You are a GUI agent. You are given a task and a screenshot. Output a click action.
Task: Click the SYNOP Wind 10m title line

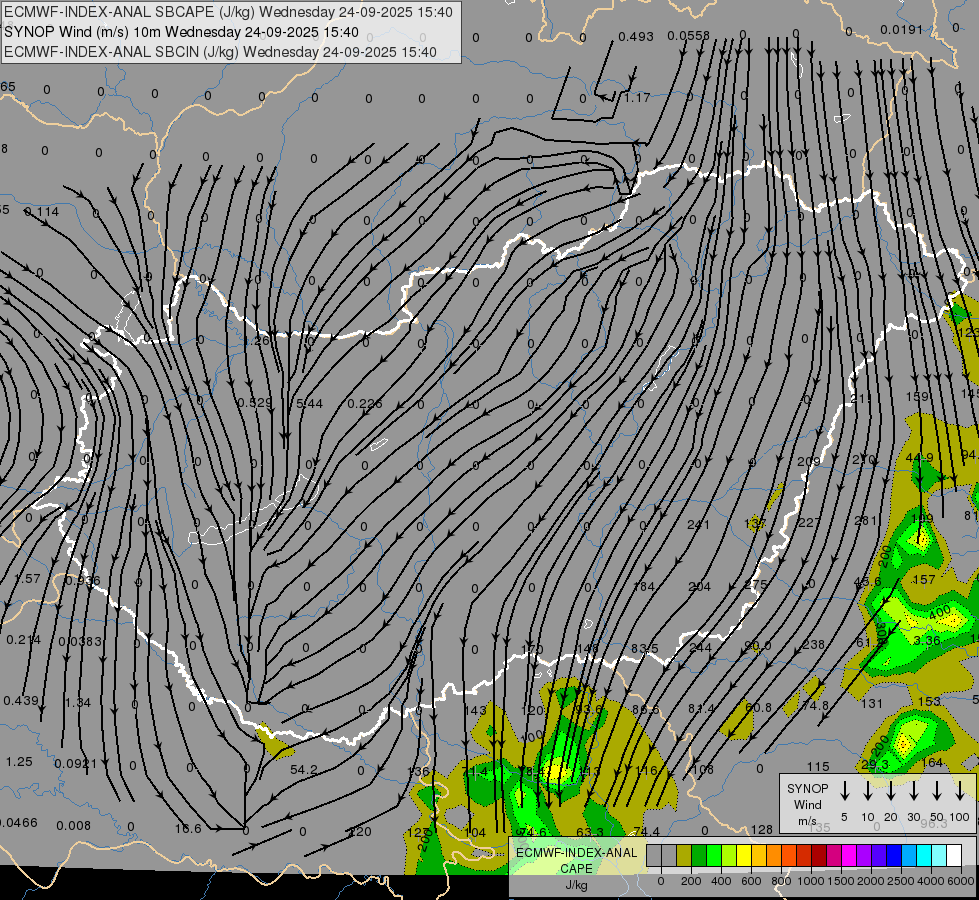(181, 32)
